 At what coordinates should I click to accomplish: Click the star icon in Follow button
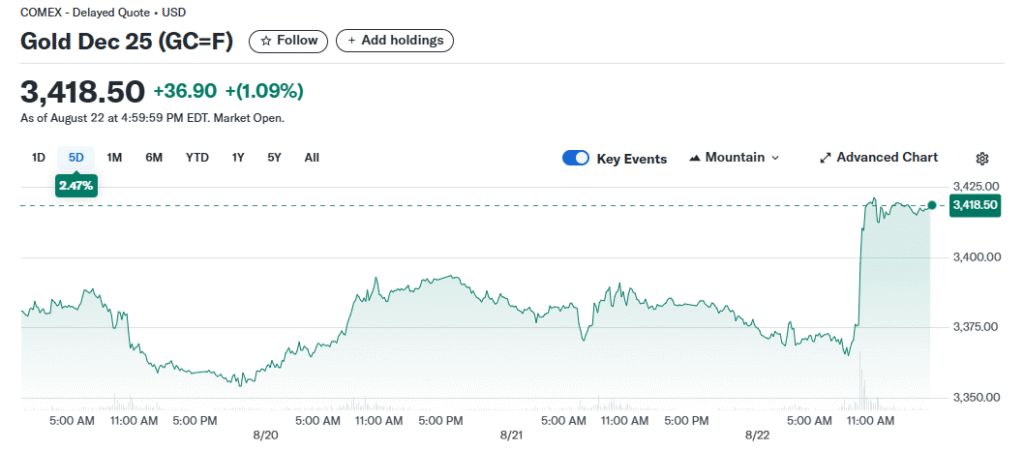coord(266,41)
